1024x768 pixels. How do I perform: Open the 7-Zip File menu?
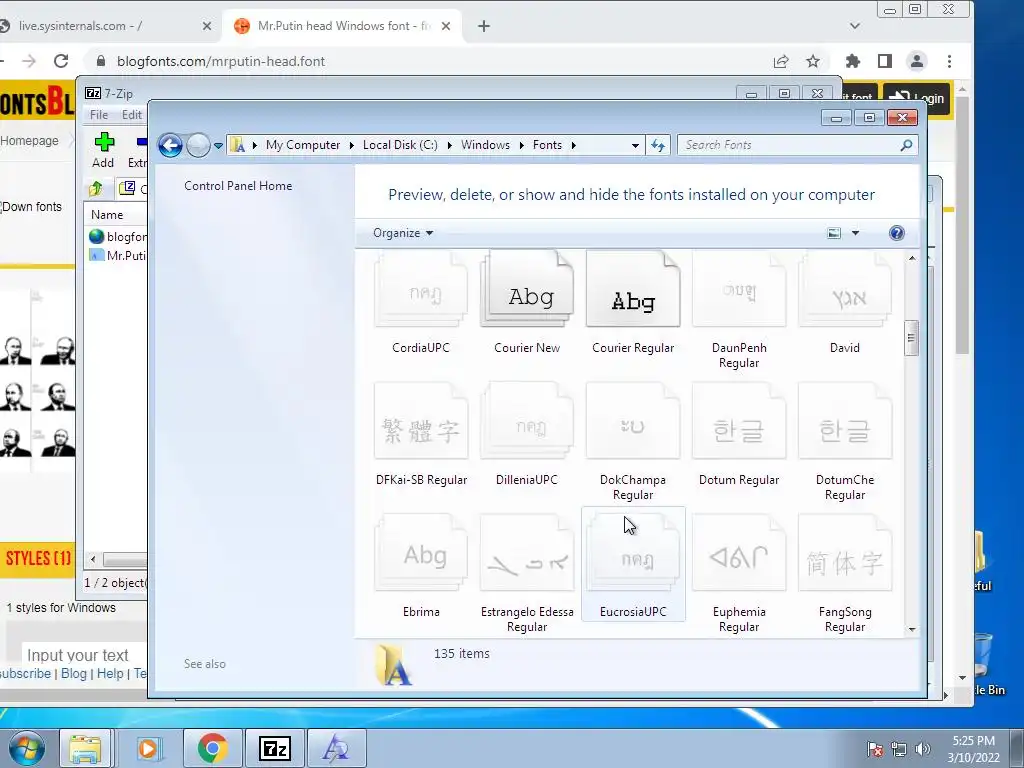[x=99, y=115]
